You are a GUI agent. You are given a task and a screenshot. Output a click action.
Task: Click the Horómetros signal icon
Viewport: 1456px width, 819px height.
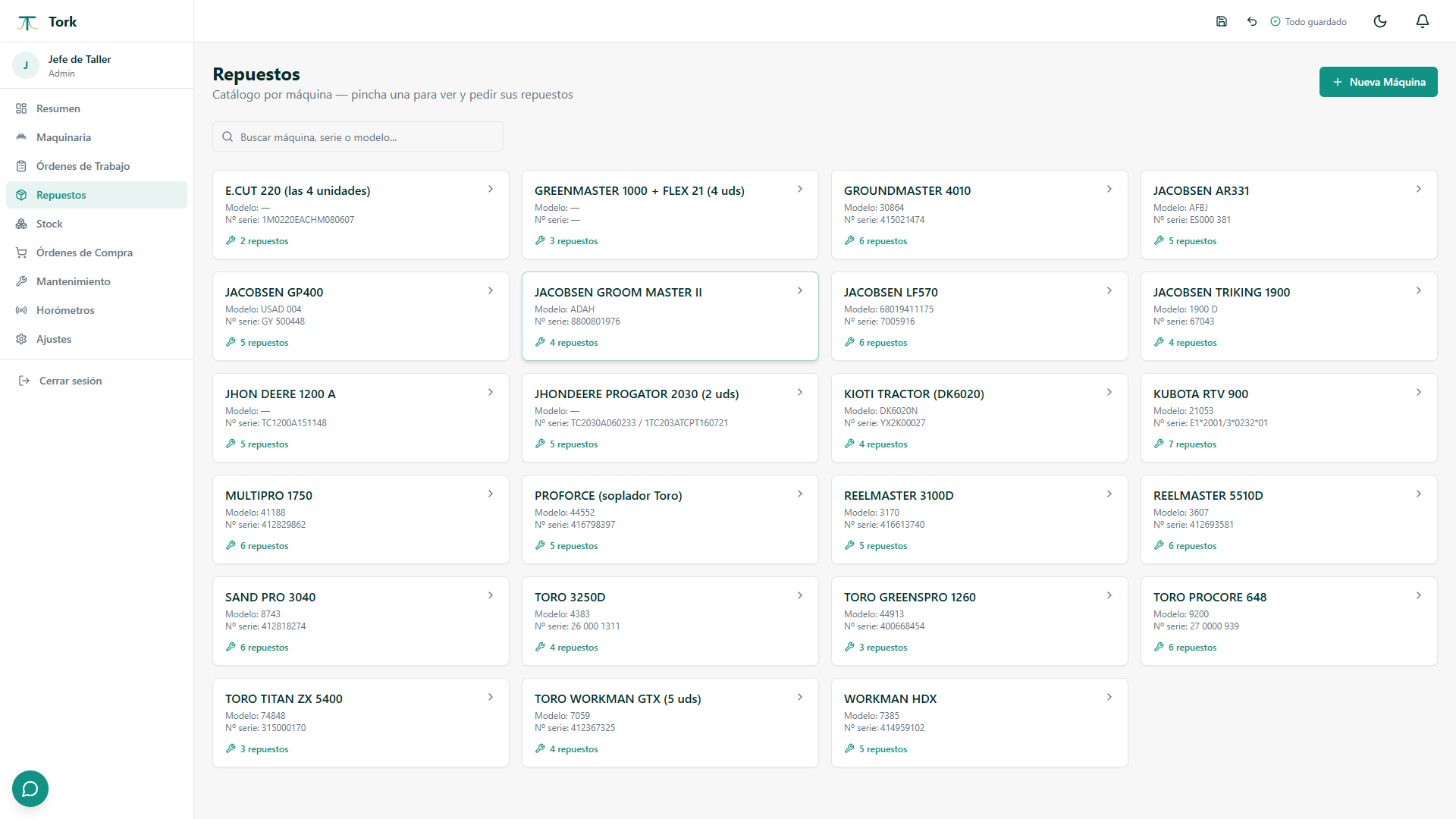point(21,310)
